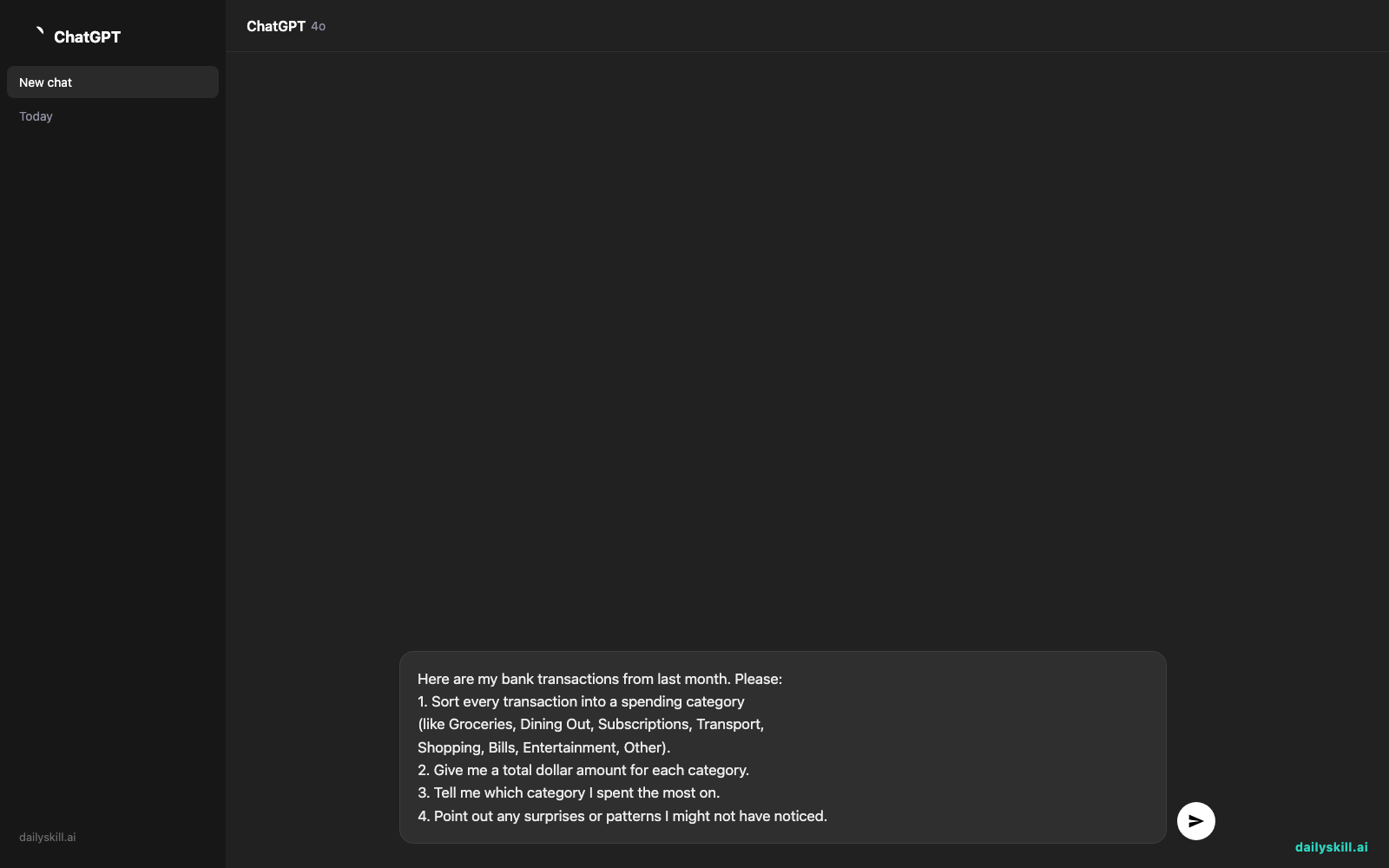Select the Today label in sidebar
1389x868 pixels.
coord(36,116)
